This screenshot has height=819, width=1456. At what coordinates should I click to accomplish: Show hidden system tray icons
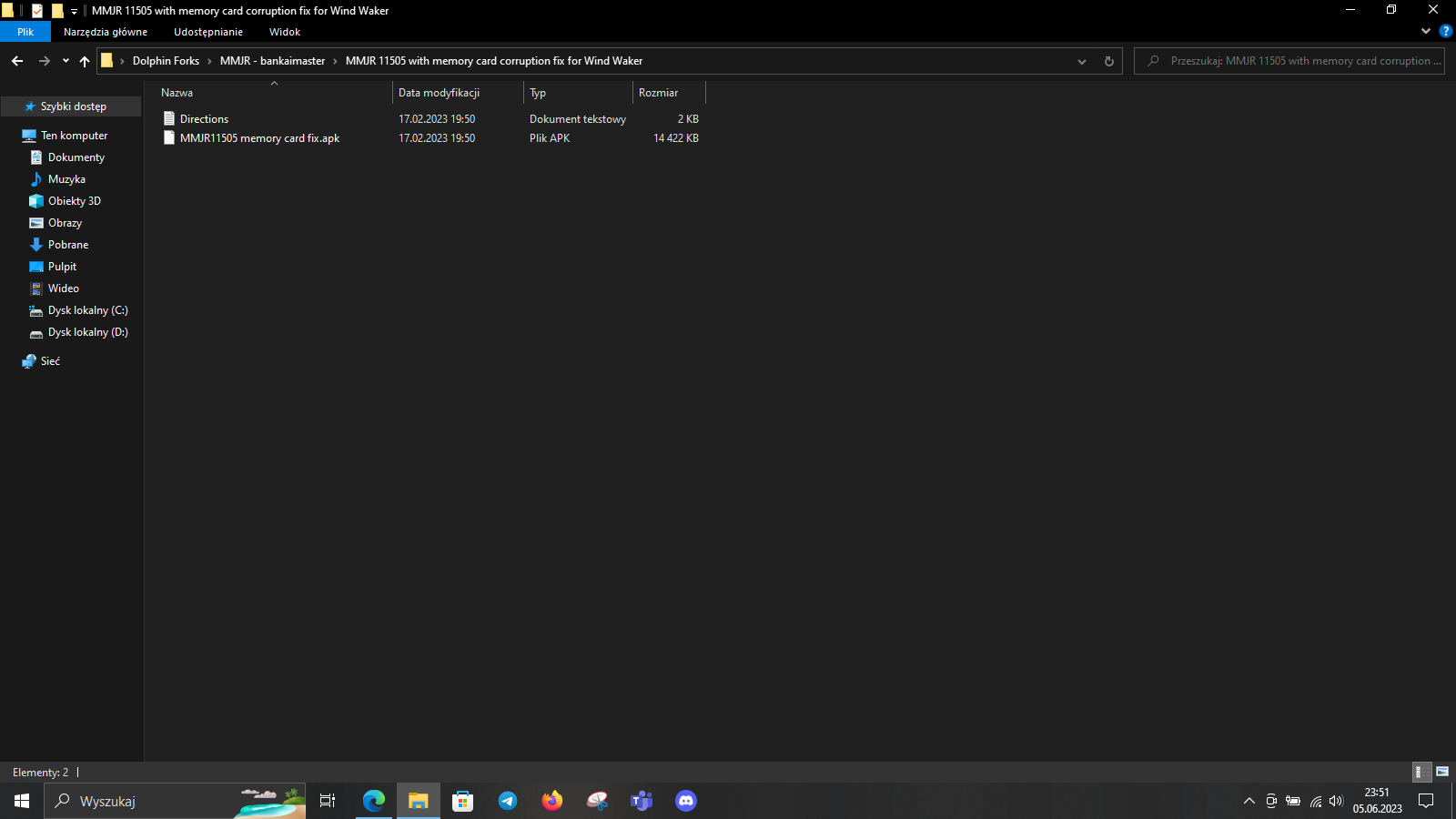click(x=1249, y=801)
